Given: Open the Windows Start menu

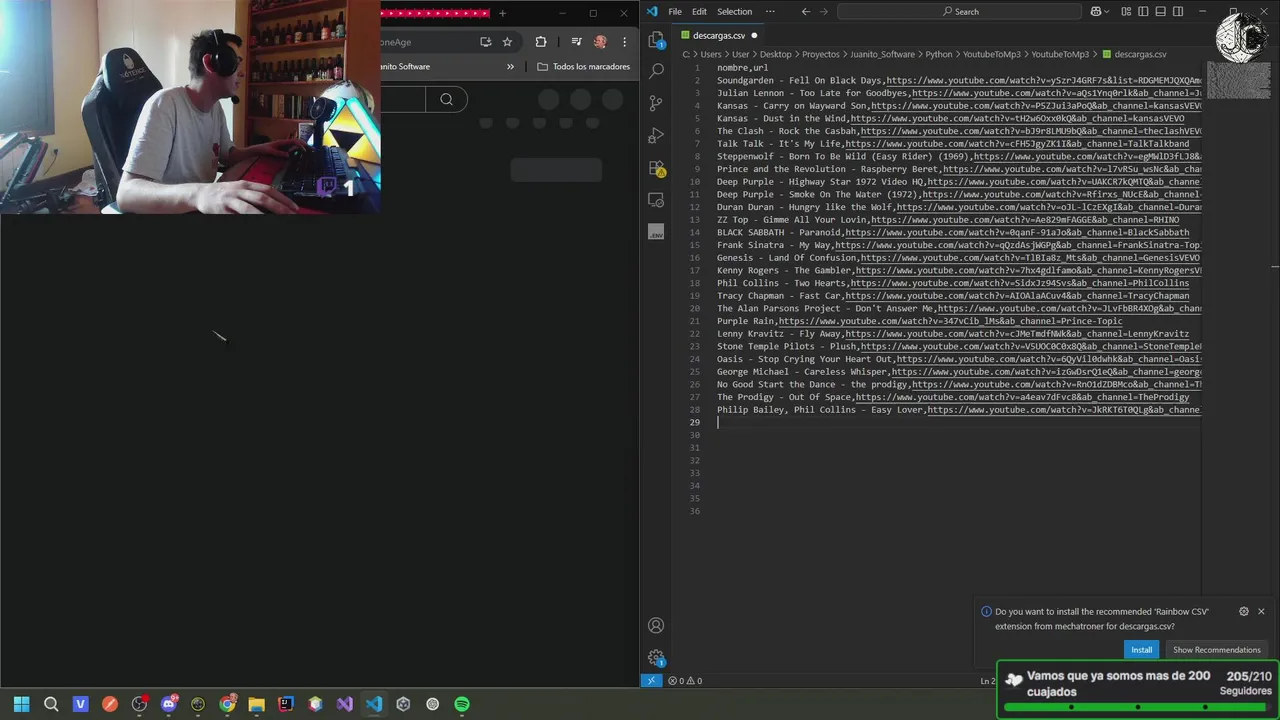Looking at the screenshot, I should [21, 704].
